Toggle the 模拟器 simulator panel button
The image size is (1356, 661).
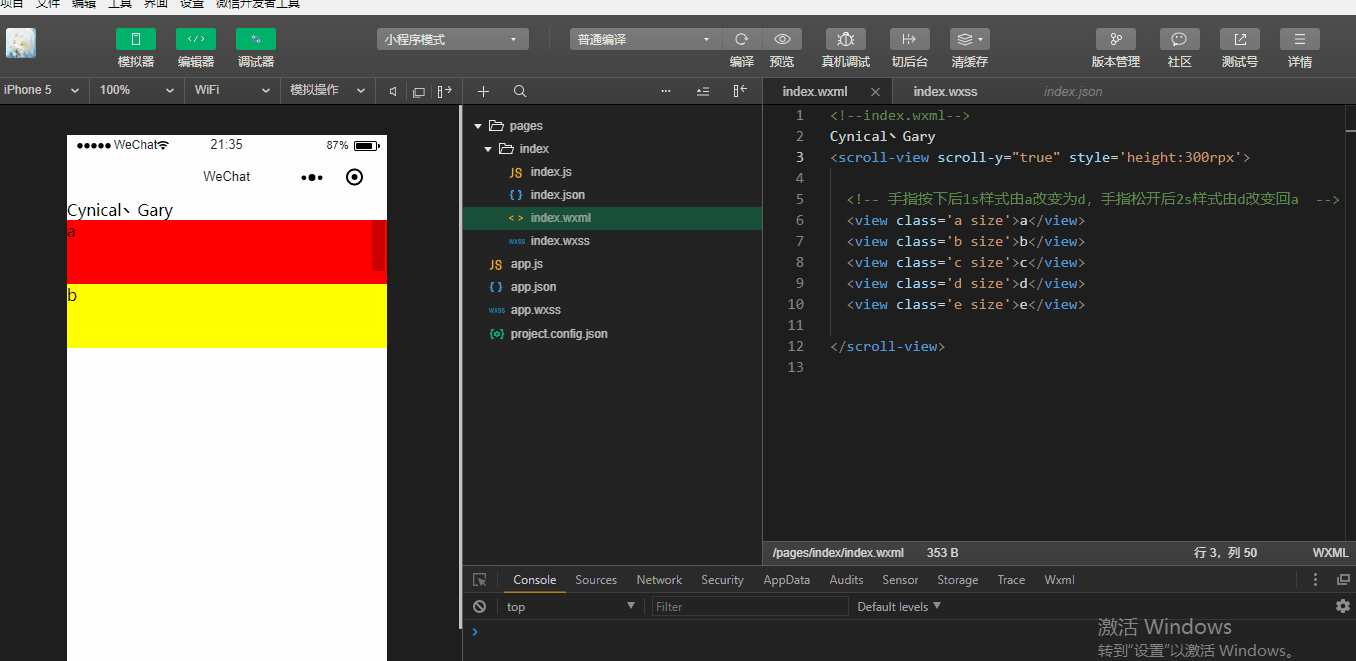(x=136, y=40)
